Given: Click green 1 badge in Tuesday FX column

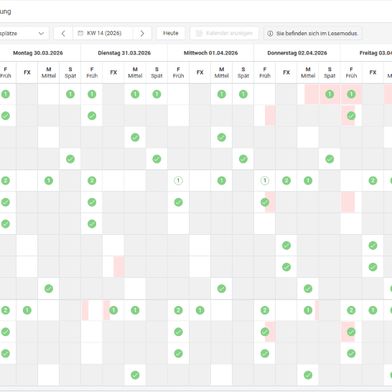Looking at the screenshot, I should click(x=113, y=310).
